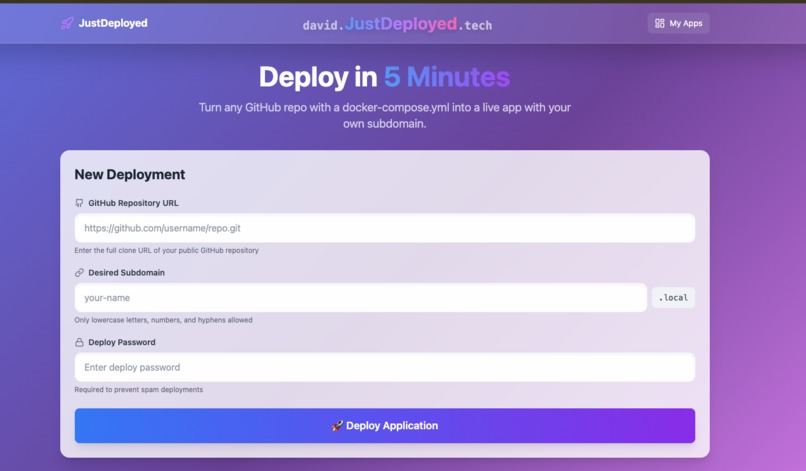Click the 'Deploy in 5 Minutes' heading
The width and height of the screenshot is (806, 471).
tap(384, 77)
